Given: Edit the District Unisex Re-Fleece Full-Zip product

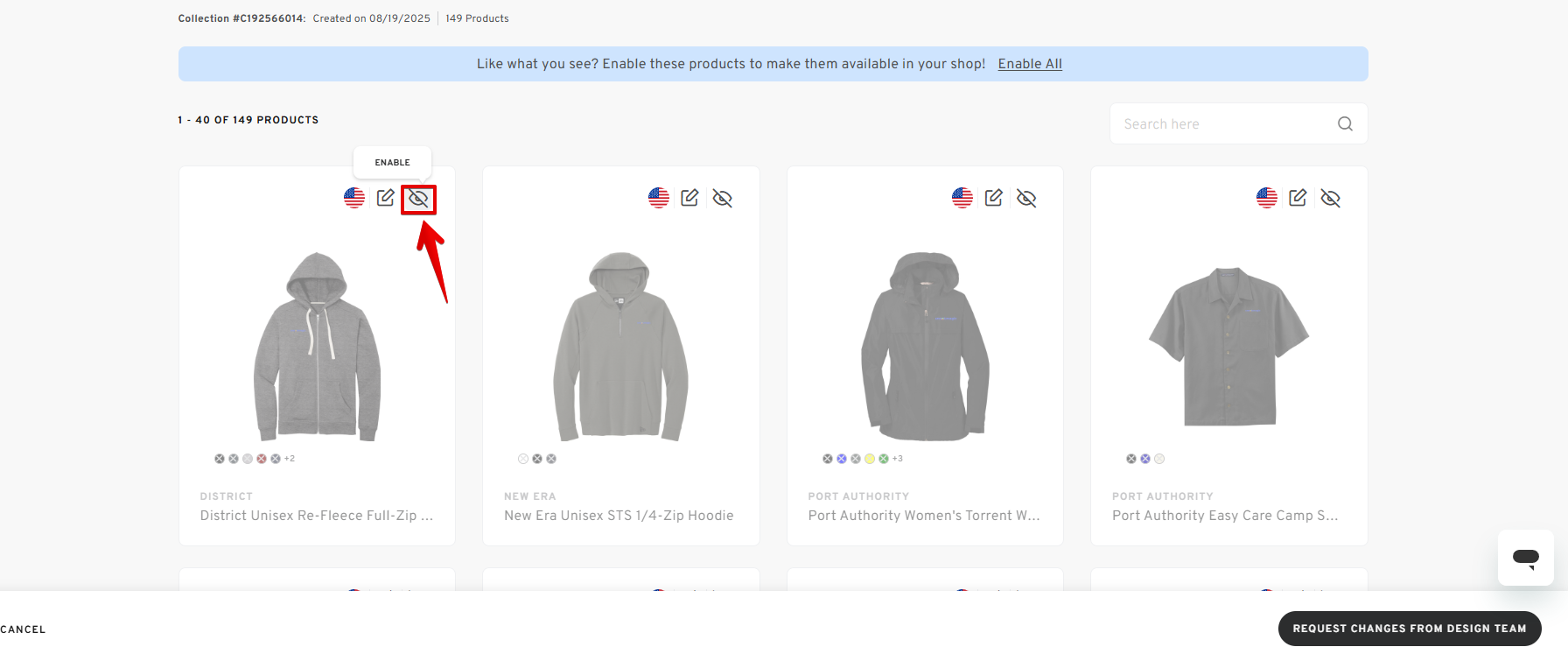Looking at the screenshot, I should [386, 198].
